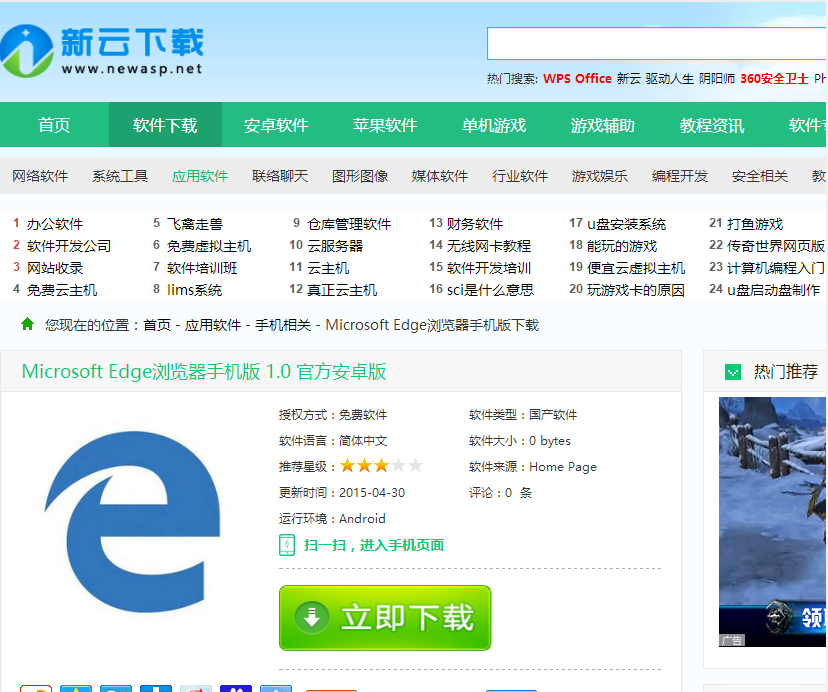Click the third rating star
828x692 pixels.
pos(383,464)
